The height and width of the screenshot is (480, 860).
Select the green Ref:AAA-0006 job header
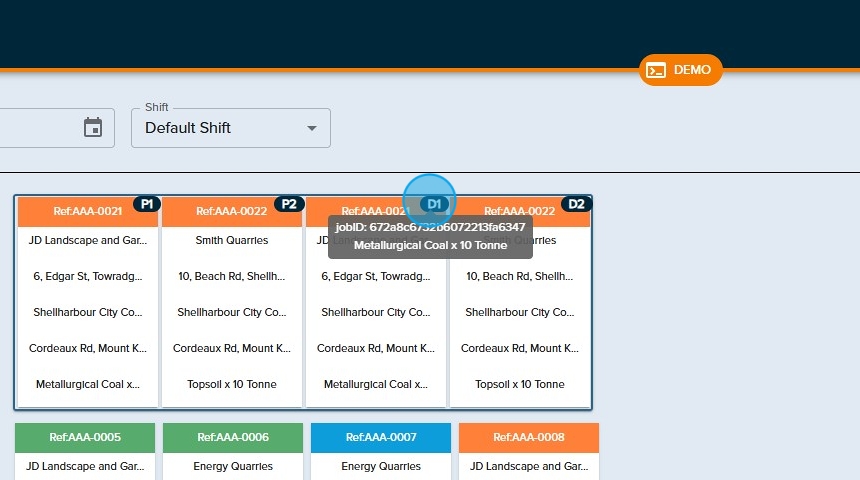click(232, 438)
